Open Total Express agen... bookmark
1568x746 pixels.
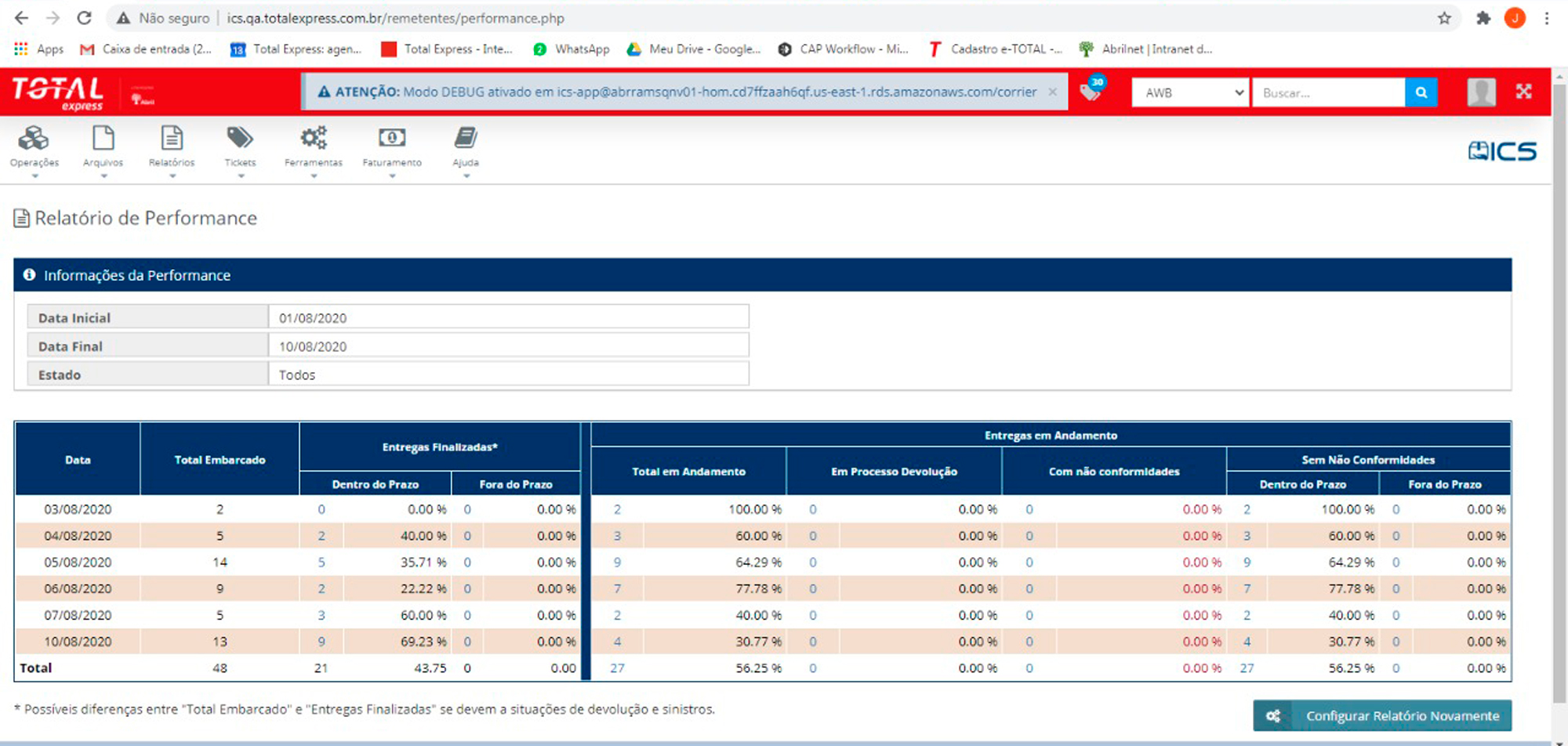[x=296, y=49]
